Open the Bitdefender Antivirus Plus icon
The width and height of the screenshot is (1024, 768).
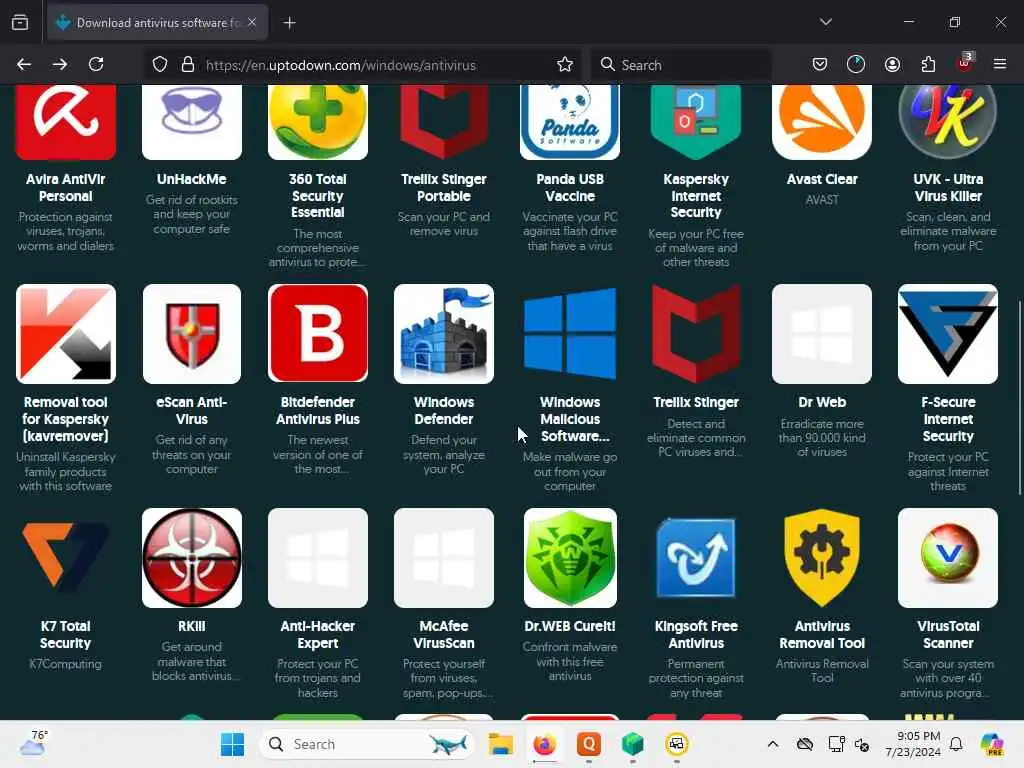click(317, 334)
